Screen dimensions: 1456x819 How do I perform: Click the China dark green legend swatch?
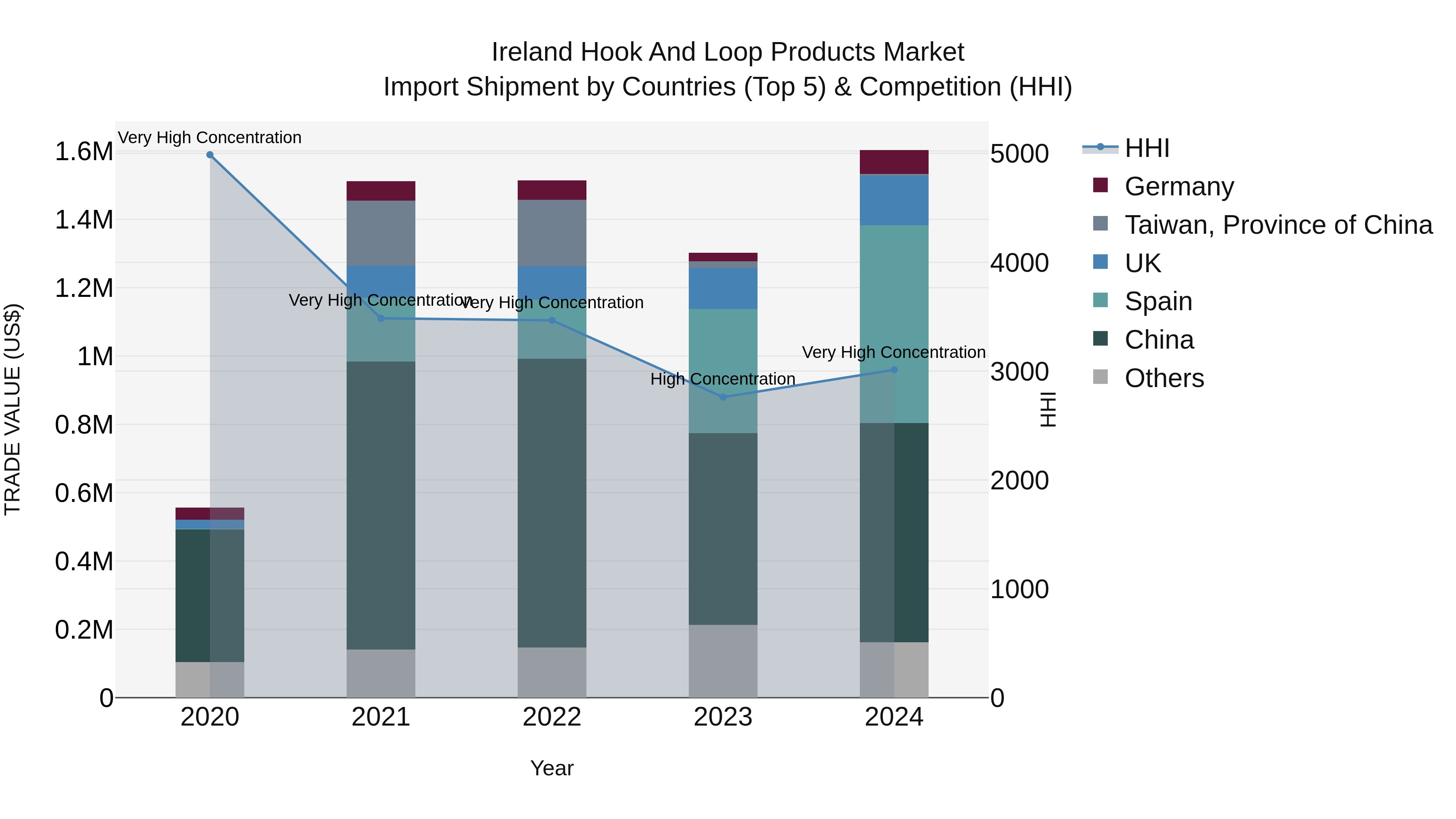coord(1100,338)
